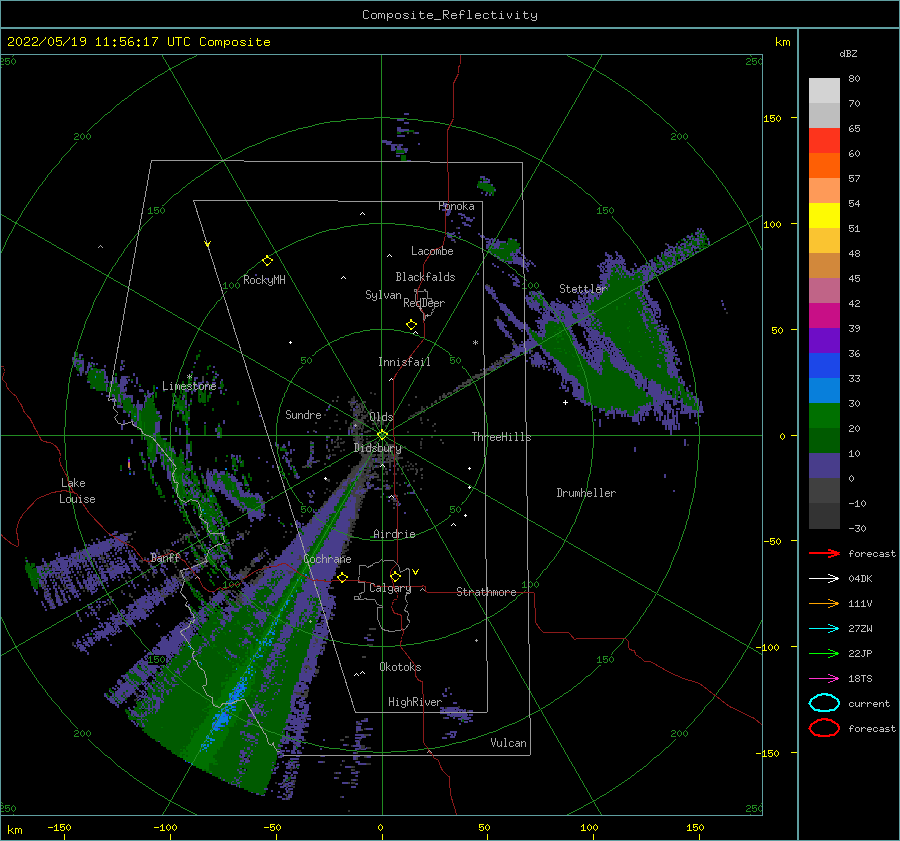This screenshot has width=900, height=841.
Task: Select the 65 dBZ red color swatch
Action: (824, 140)
